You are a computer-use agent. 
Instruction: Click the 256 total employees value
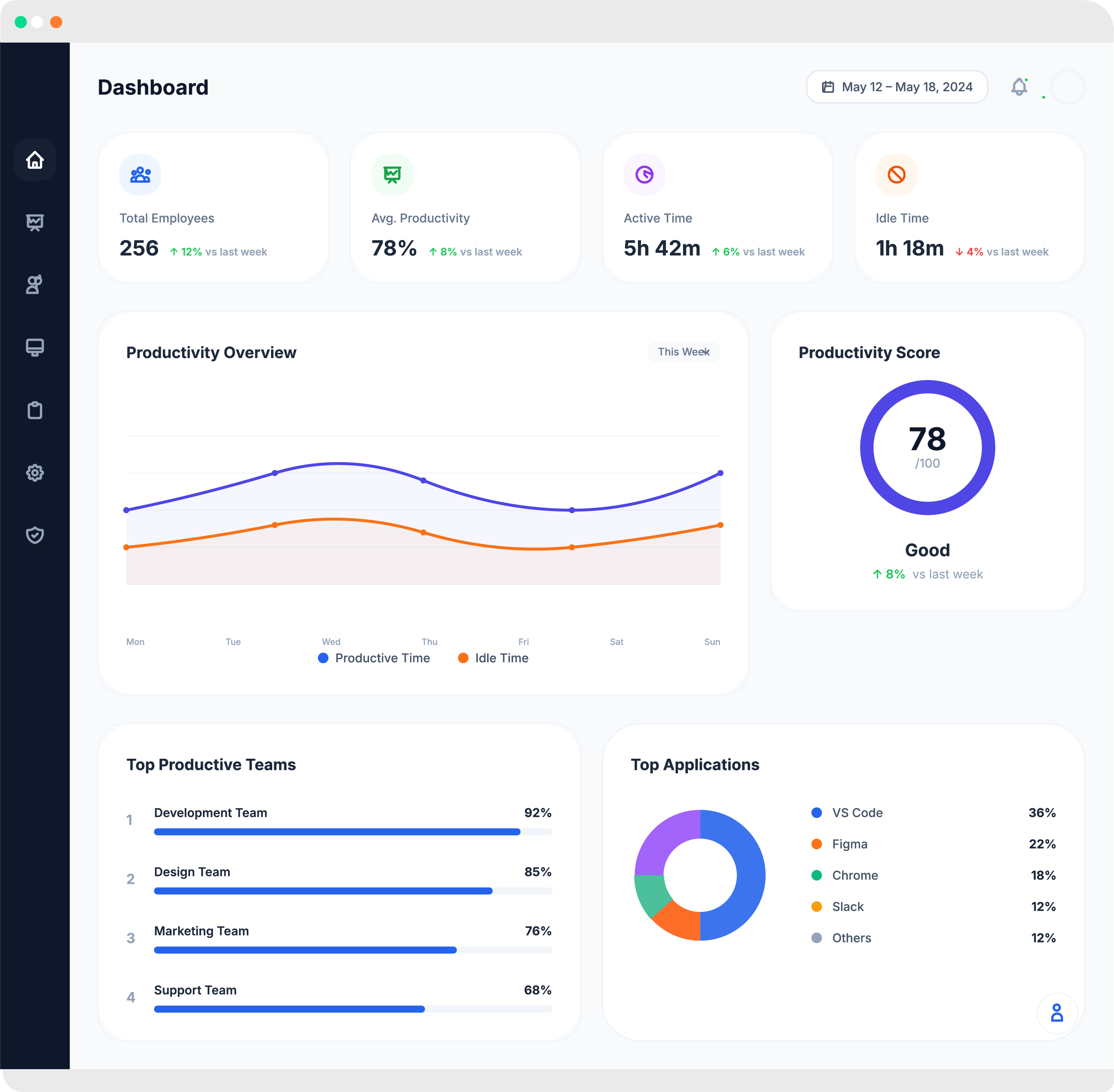(139, 249)
